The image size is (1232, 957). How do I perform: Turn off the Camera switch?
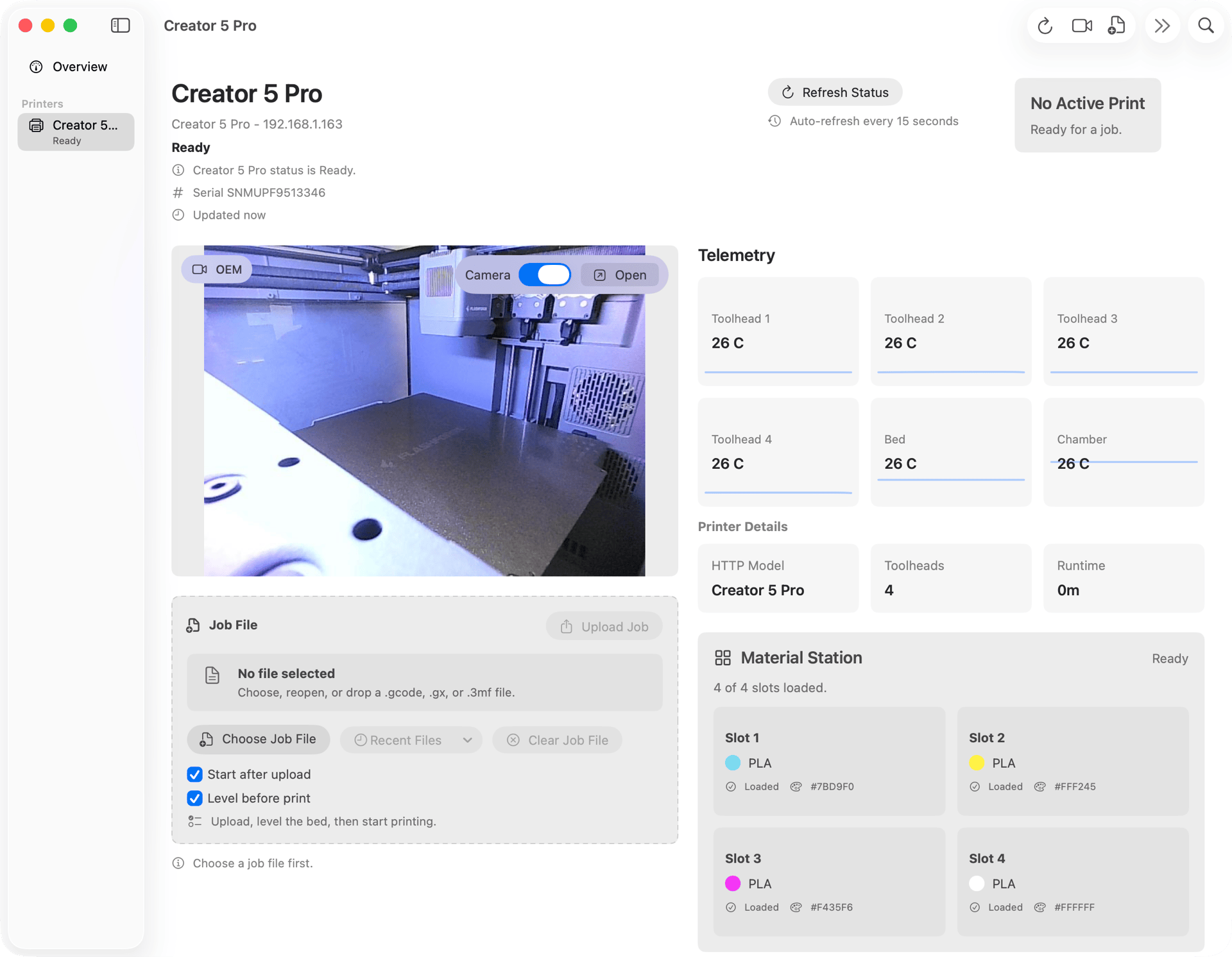(544, 275)
